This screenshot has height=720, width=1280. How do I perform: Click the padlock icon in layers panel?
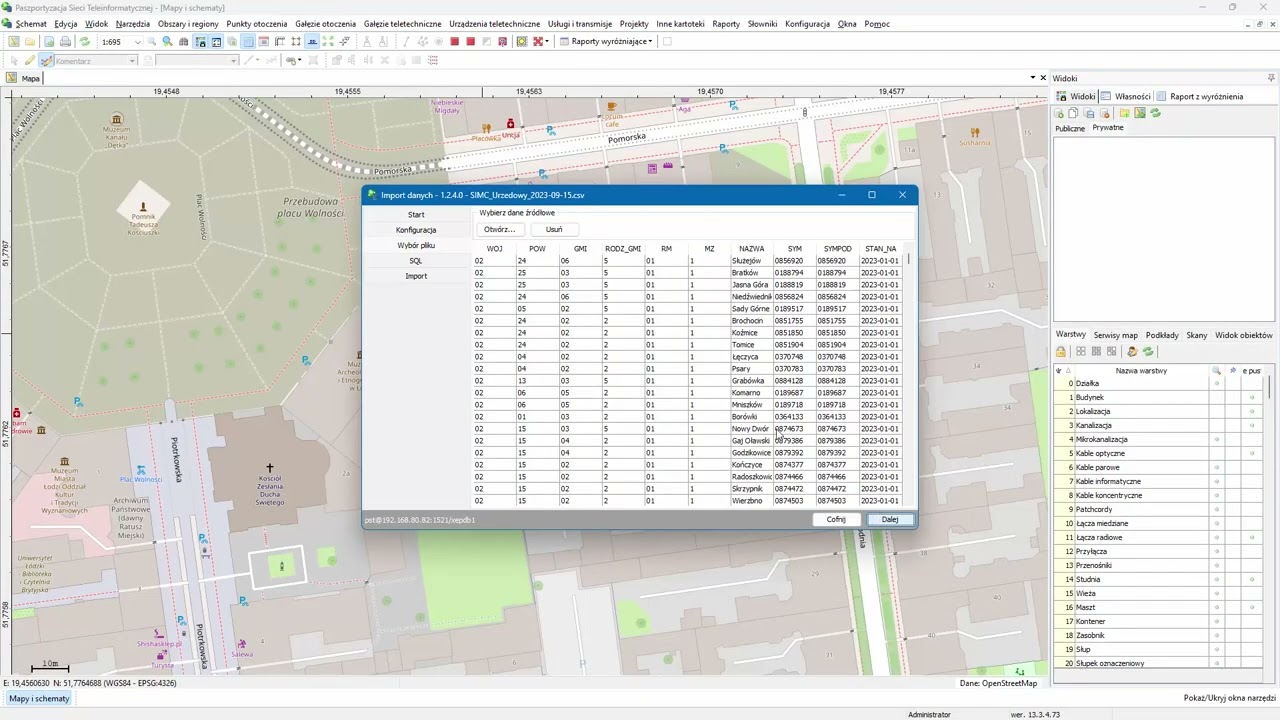point(1061,352)
